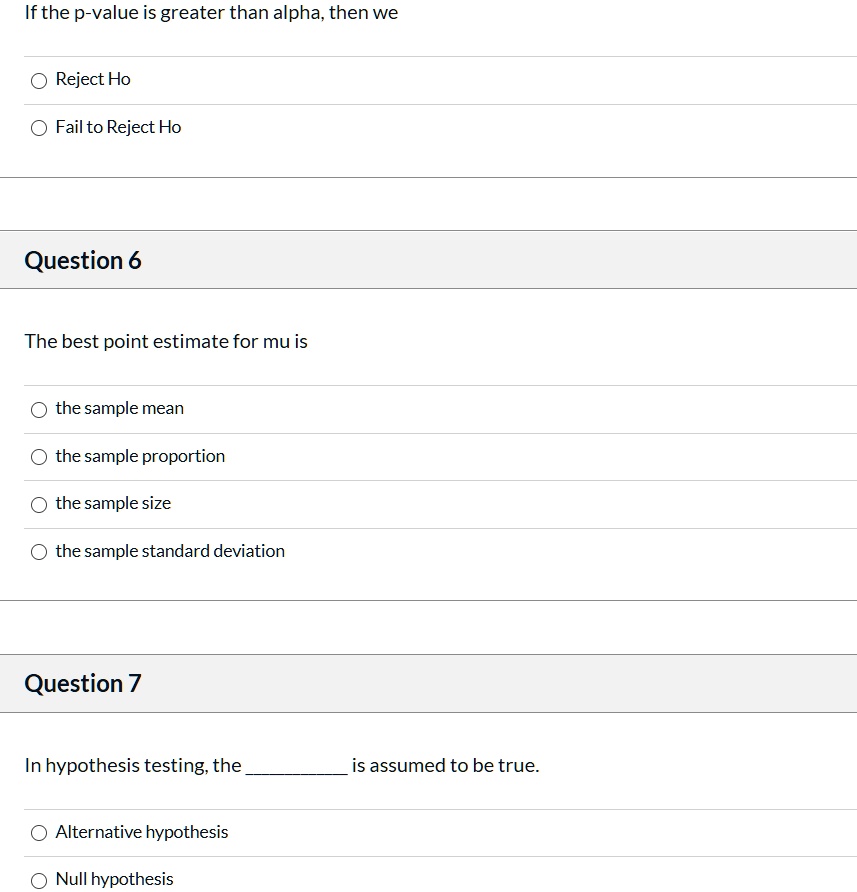Click the "Question 6" heading
857x892 pixels.
[83, 261]
